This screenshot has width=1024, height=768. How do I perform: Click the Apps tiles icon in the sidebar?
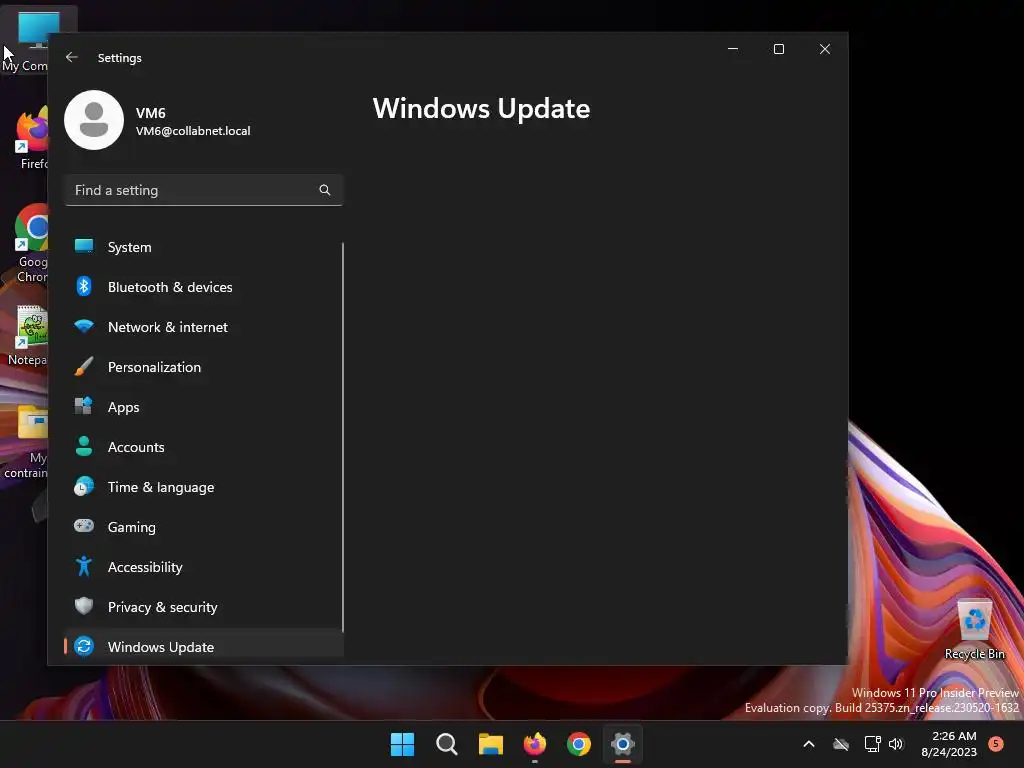click(84, 406)
